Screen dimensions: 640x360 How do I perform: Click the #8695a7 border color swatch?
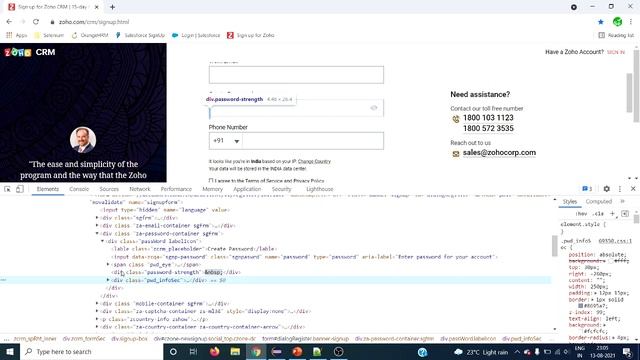click(580, 306)
